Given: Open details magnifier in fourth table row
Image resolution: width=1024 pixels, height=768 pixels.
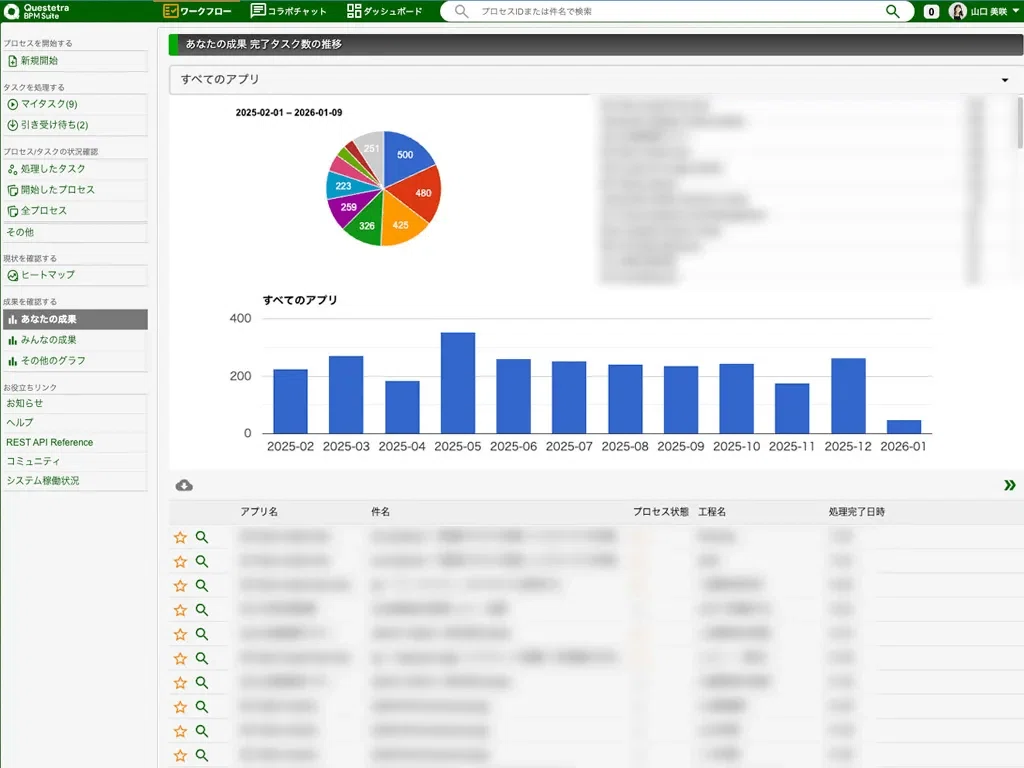Looking at the screenshot, I should (x=202, y=609).
